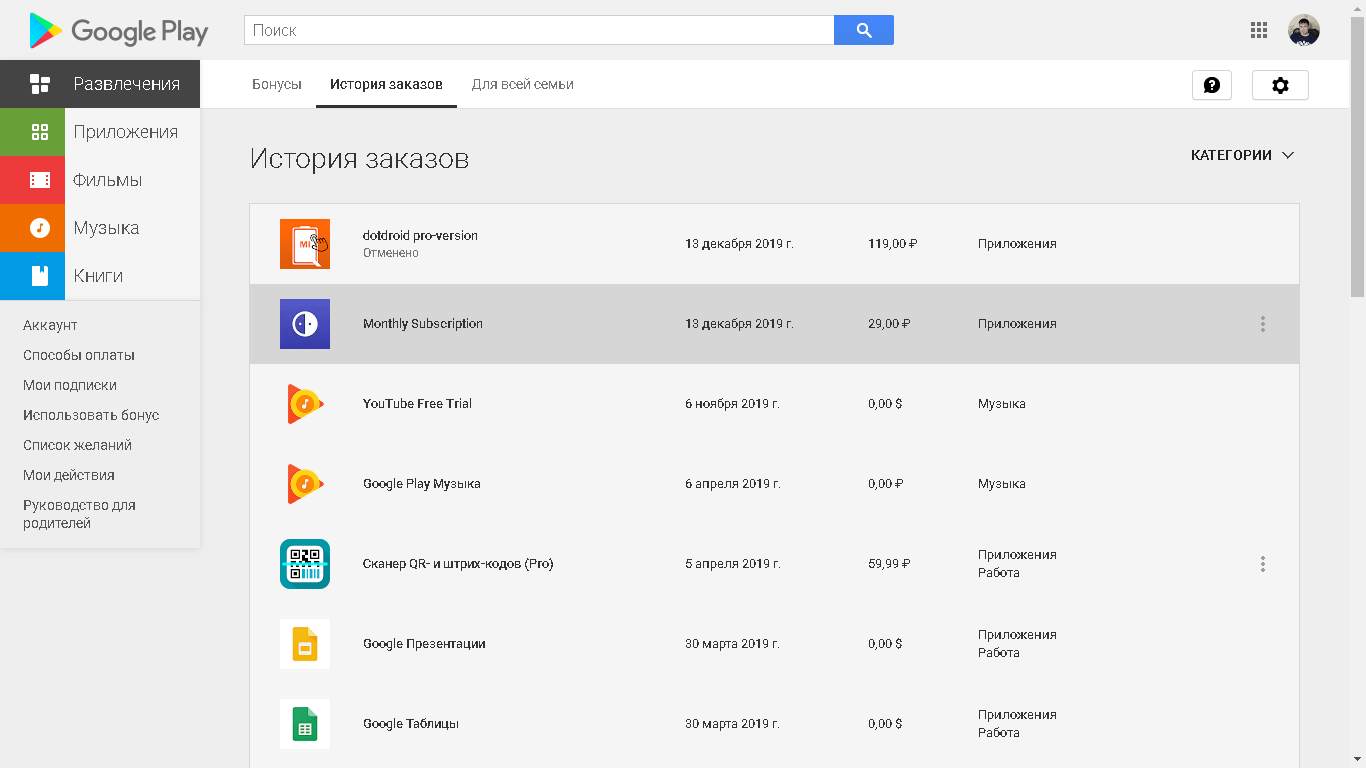
Task: Focus the Поиск search field
Action: point(539,30)
